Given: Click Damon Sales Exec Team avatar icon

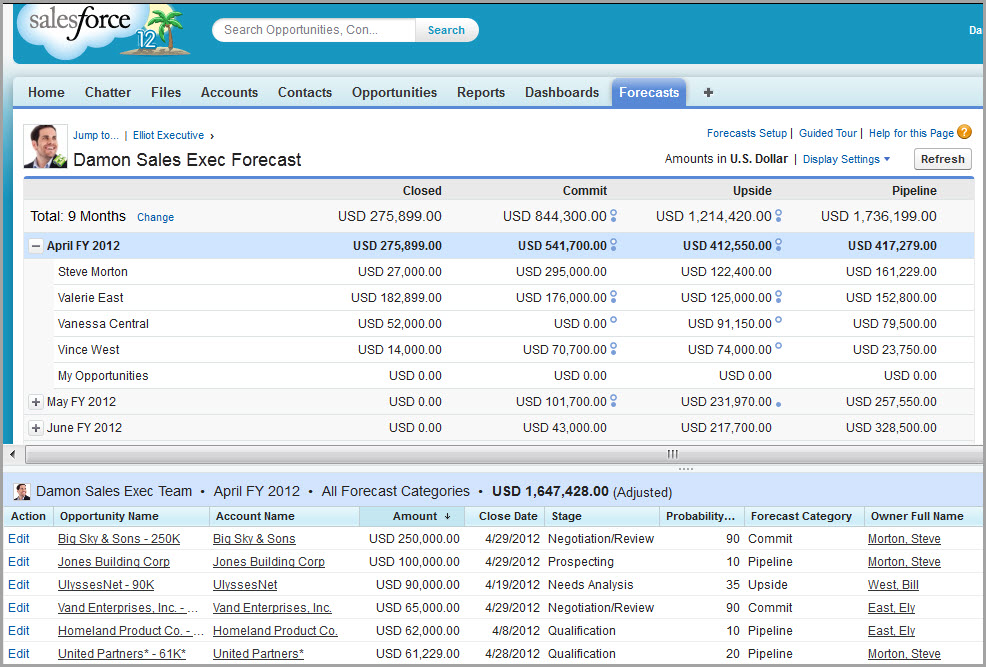Looking at the screenshot, I should pos(21,491).
